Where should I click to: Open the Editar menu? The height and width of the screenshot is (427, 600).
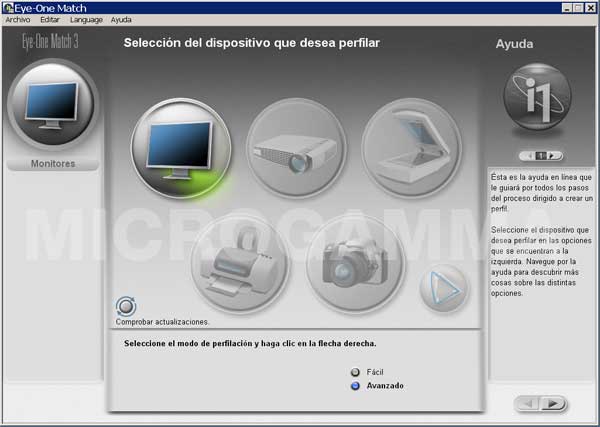pos(50,20)
